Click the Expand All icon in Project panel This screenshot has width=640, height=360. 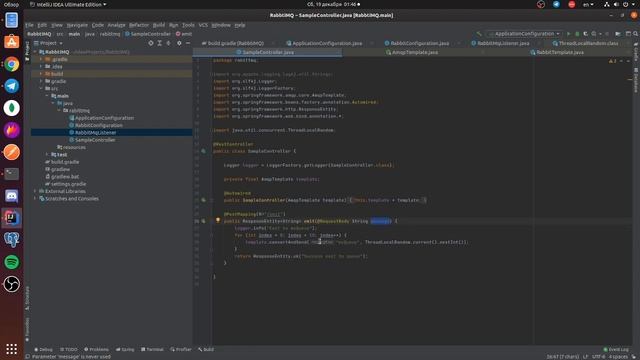[160, 43]
